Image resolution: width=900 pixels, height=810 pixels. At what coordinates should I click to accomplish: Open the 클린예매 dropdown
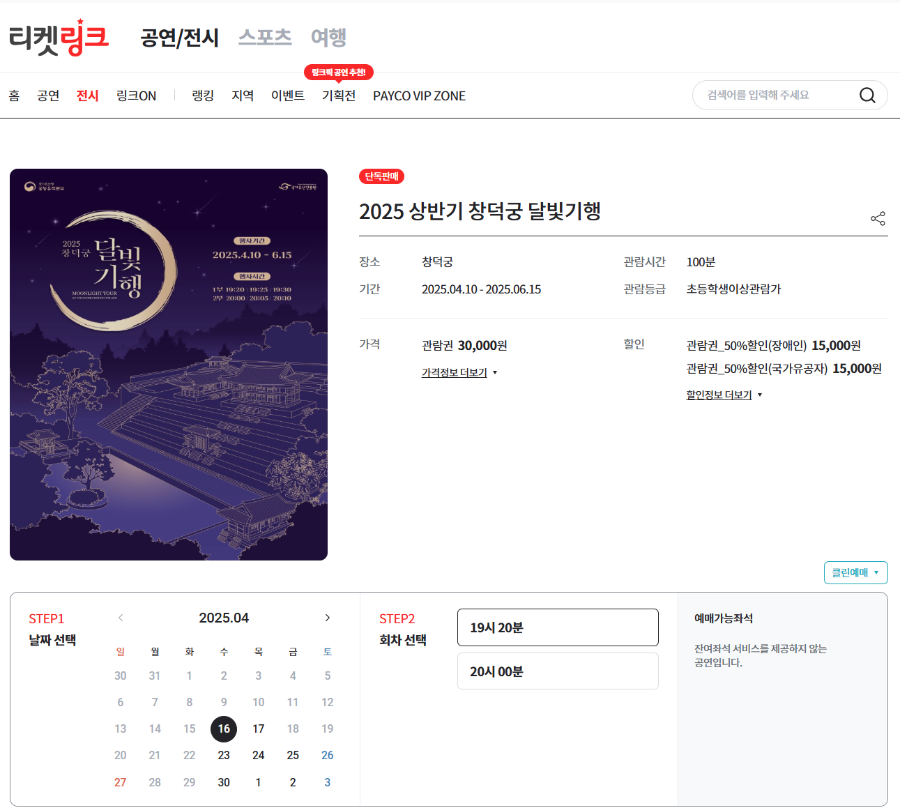click(x=855, y=573)
